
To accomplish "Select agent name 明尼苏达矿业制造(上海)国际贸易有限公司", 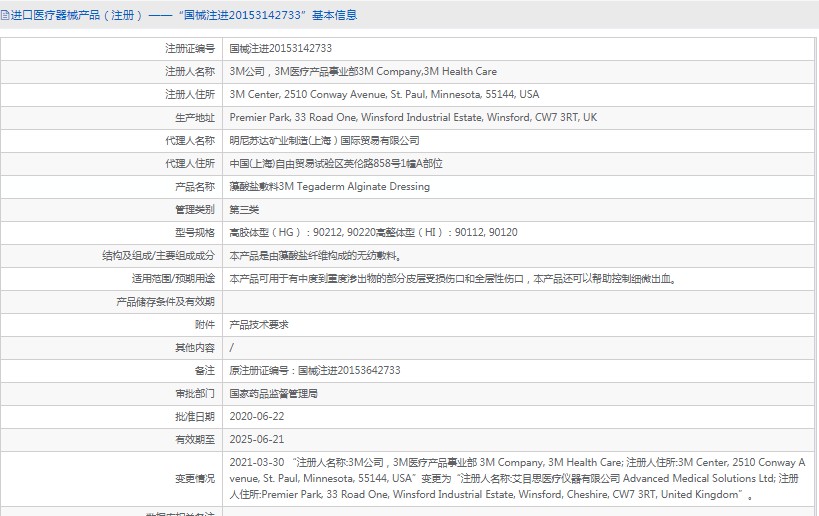I will tap(324, 140).
